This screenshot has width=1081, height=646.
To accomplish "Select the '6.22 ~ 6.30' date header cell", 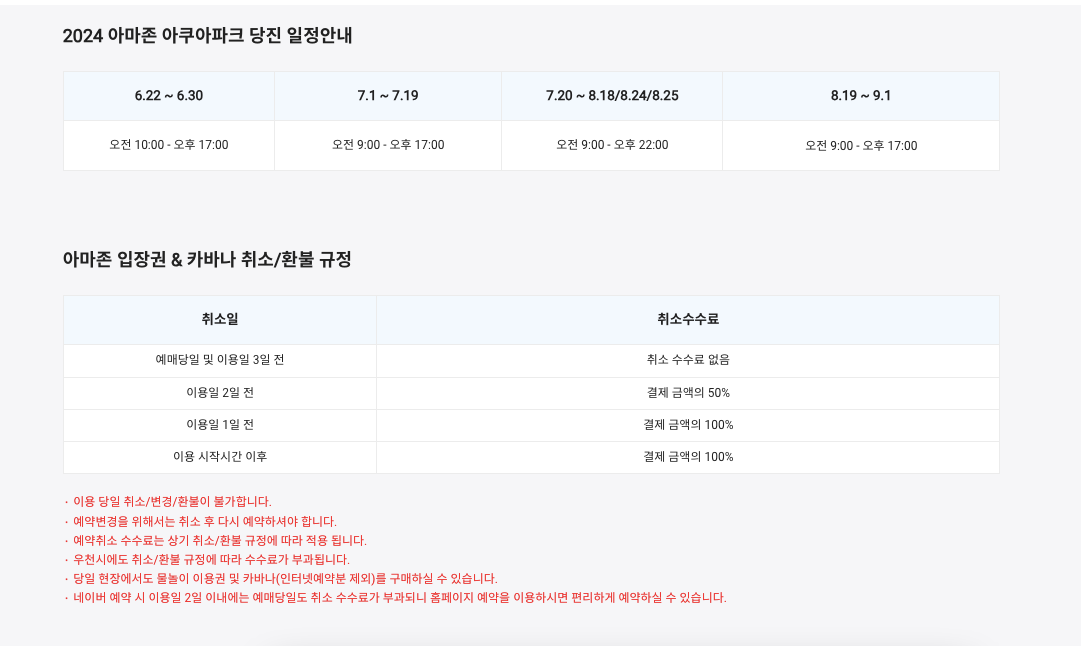I will pos(169,96).
